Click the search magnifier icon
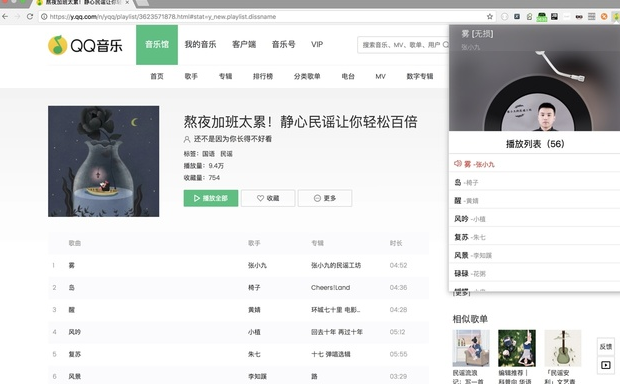 coord(446,45)
